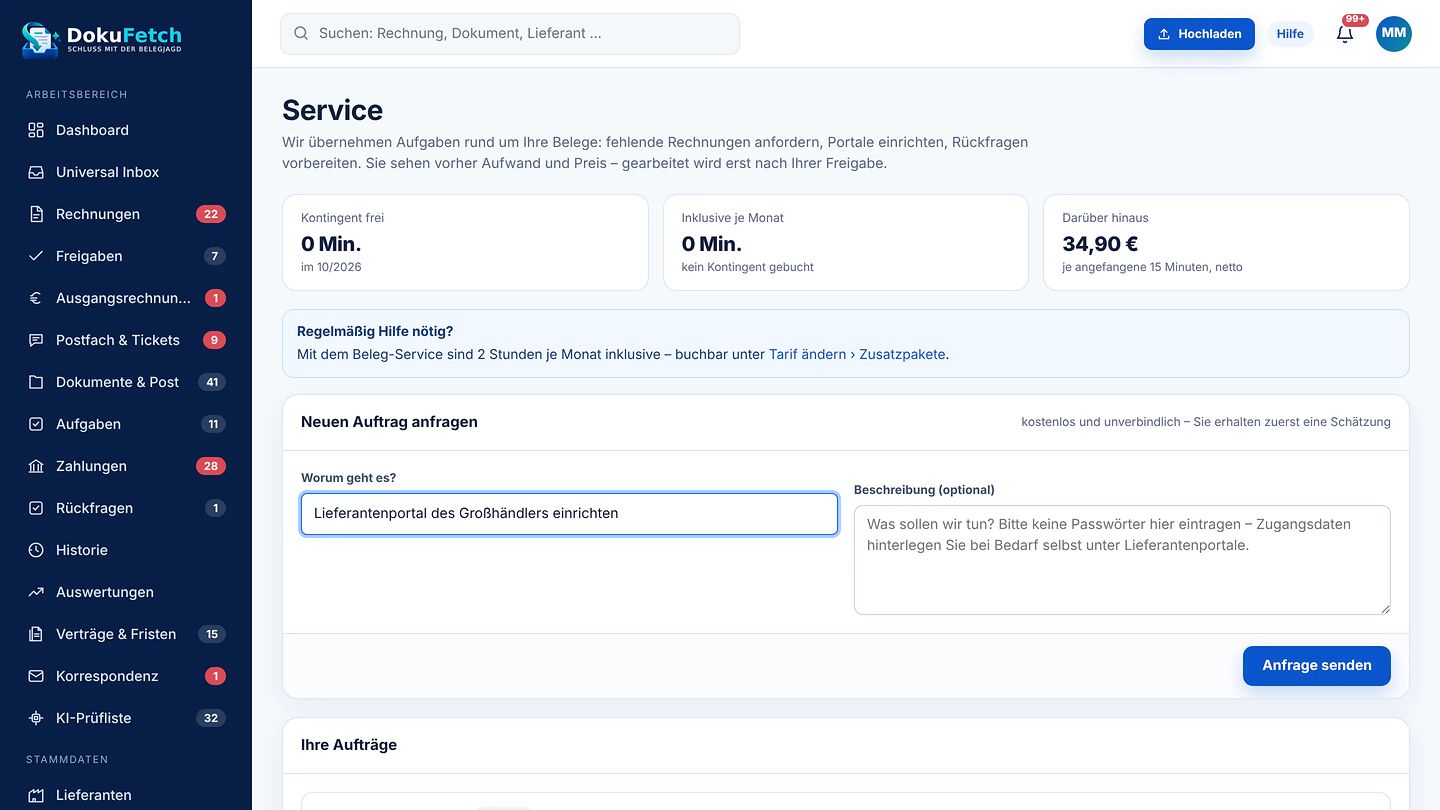Click the Aufgaben checkbox icon
This screenshot has width=1440, height=810.
pos(36,424)
